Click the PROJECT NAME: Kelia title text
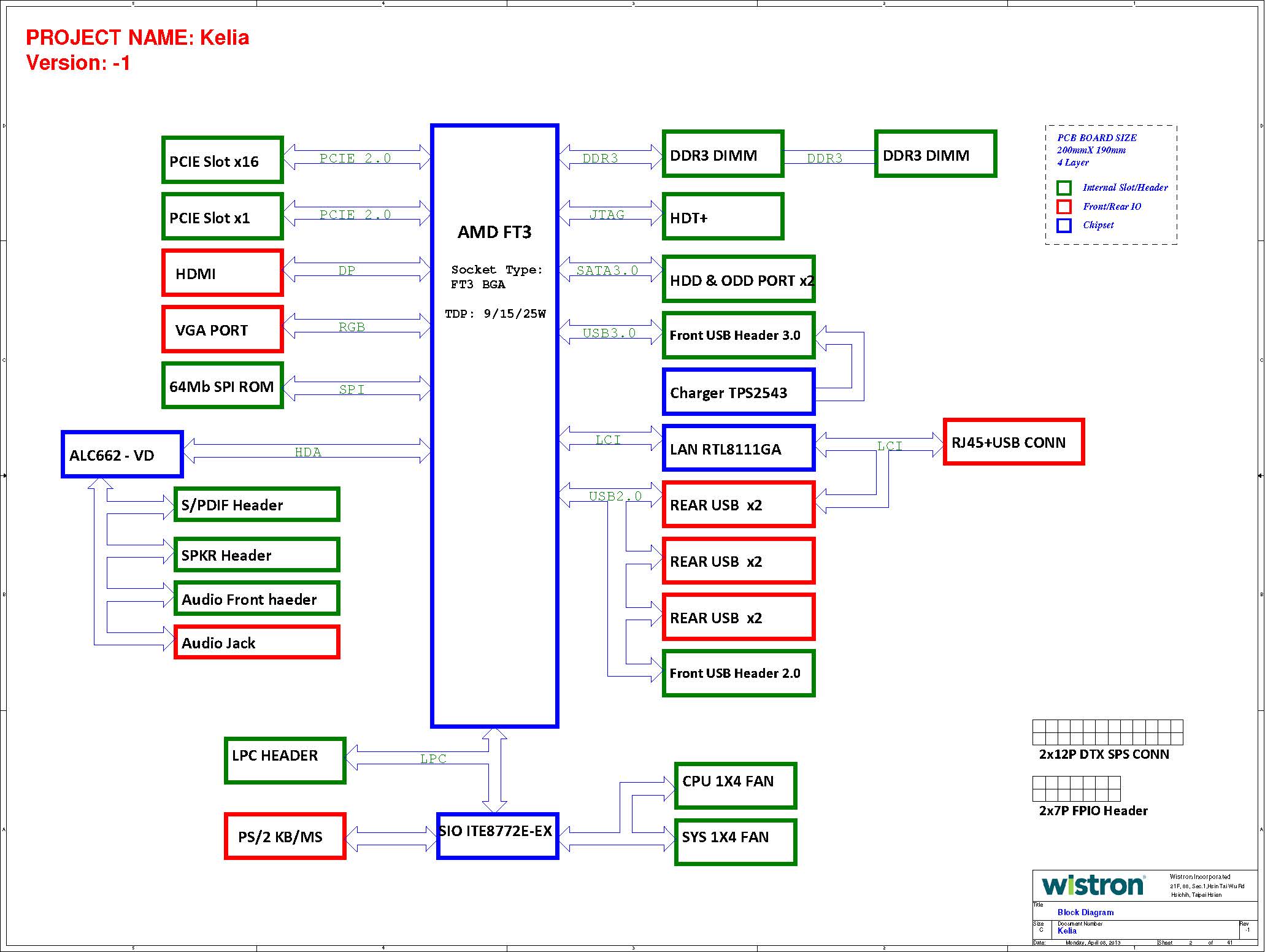 click(137, 37)
